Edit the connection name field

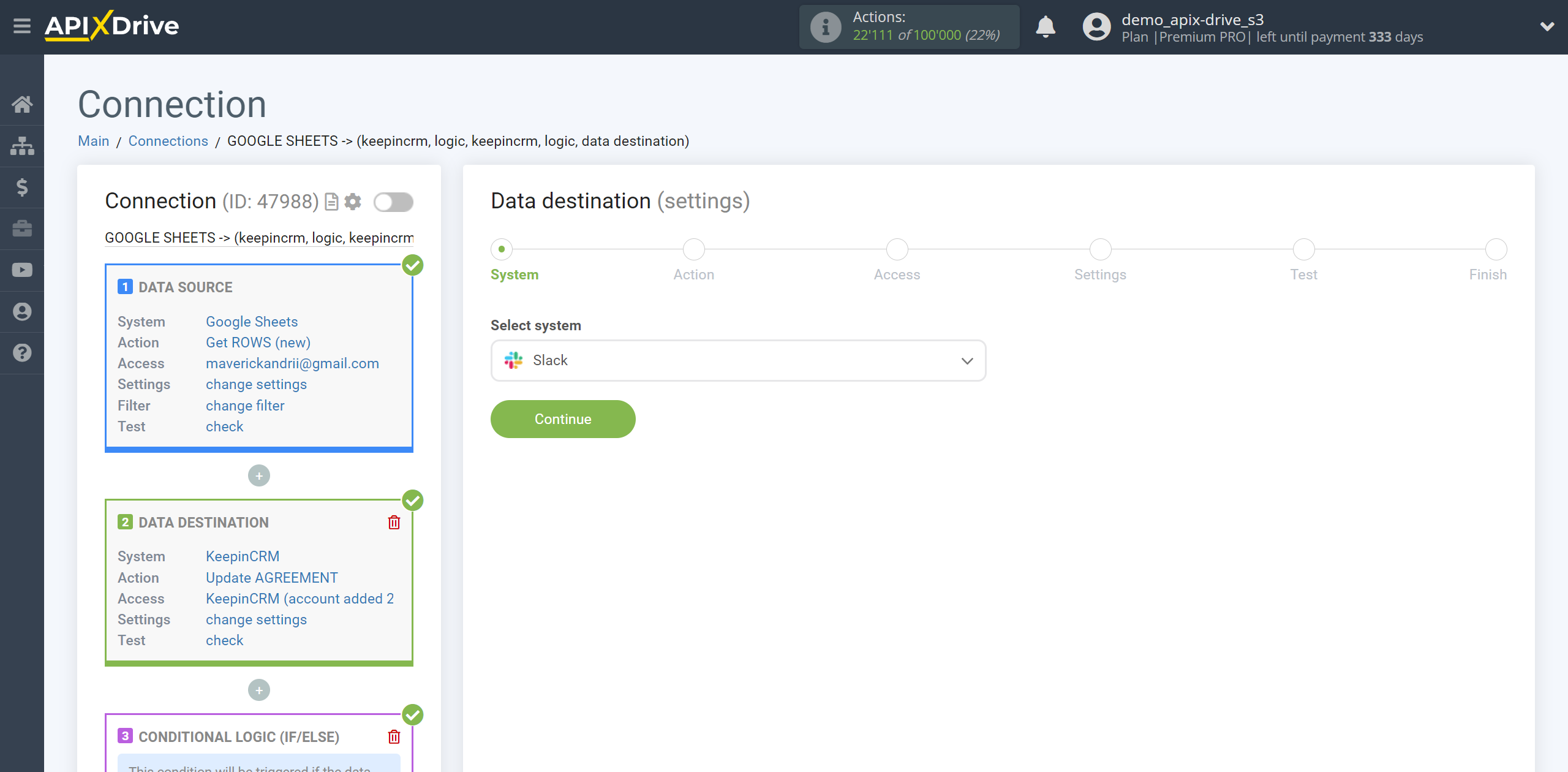coord(259,238)
